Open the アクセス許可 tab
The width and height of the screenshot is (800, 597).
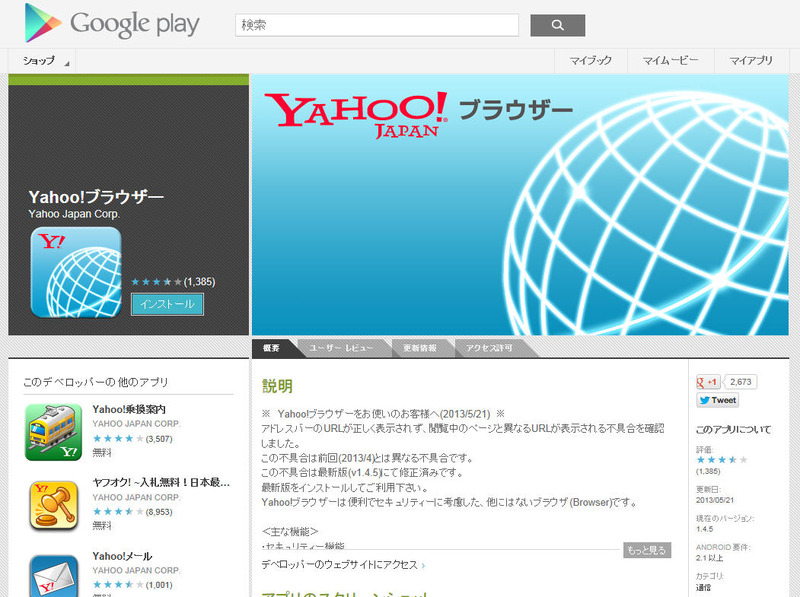[x=489, y=348]
